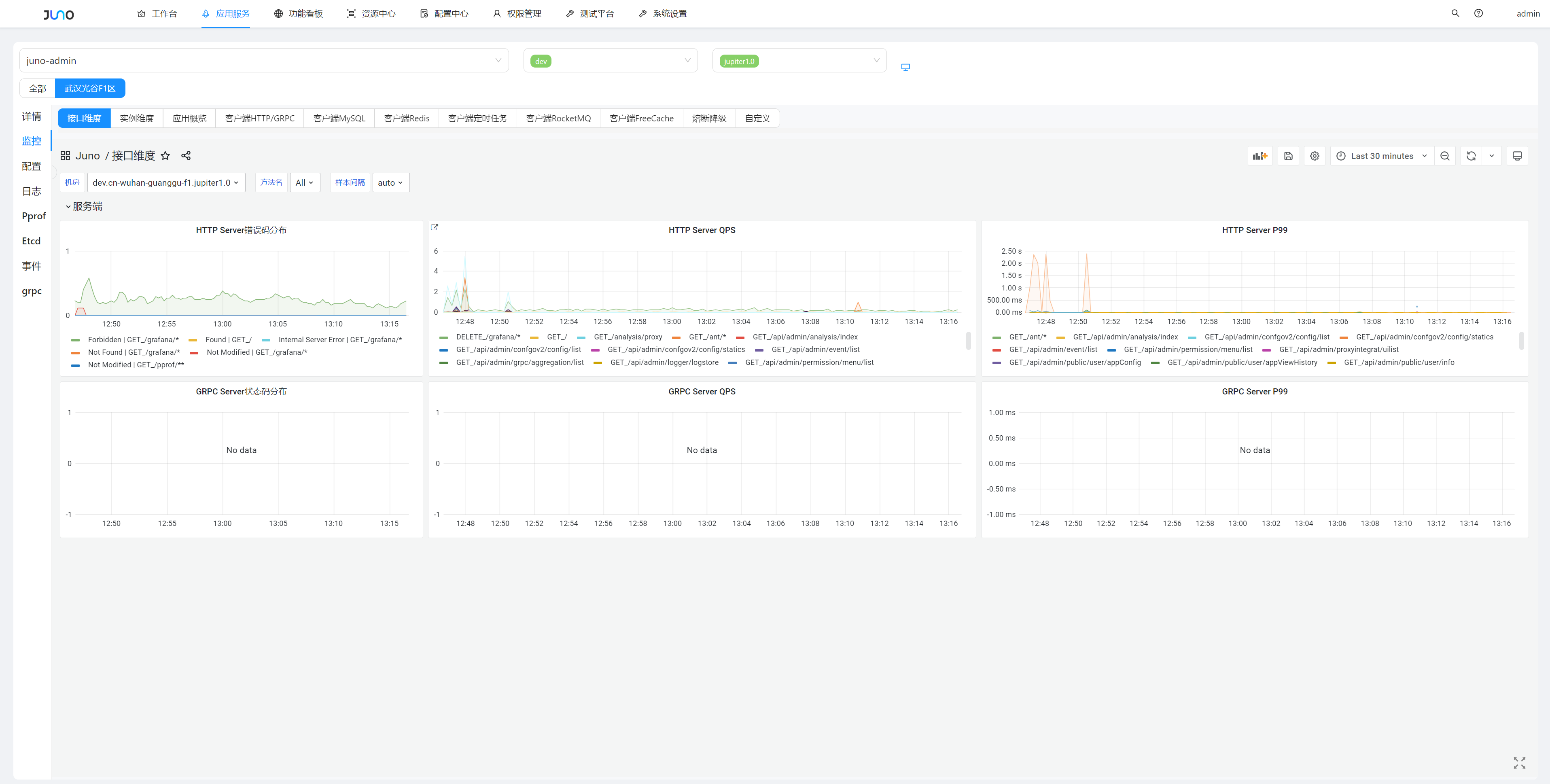Image resolution: width=1550 pixels, height=784 pixels.
Task: Click the Add panel chart icon
Action: 1260,156
